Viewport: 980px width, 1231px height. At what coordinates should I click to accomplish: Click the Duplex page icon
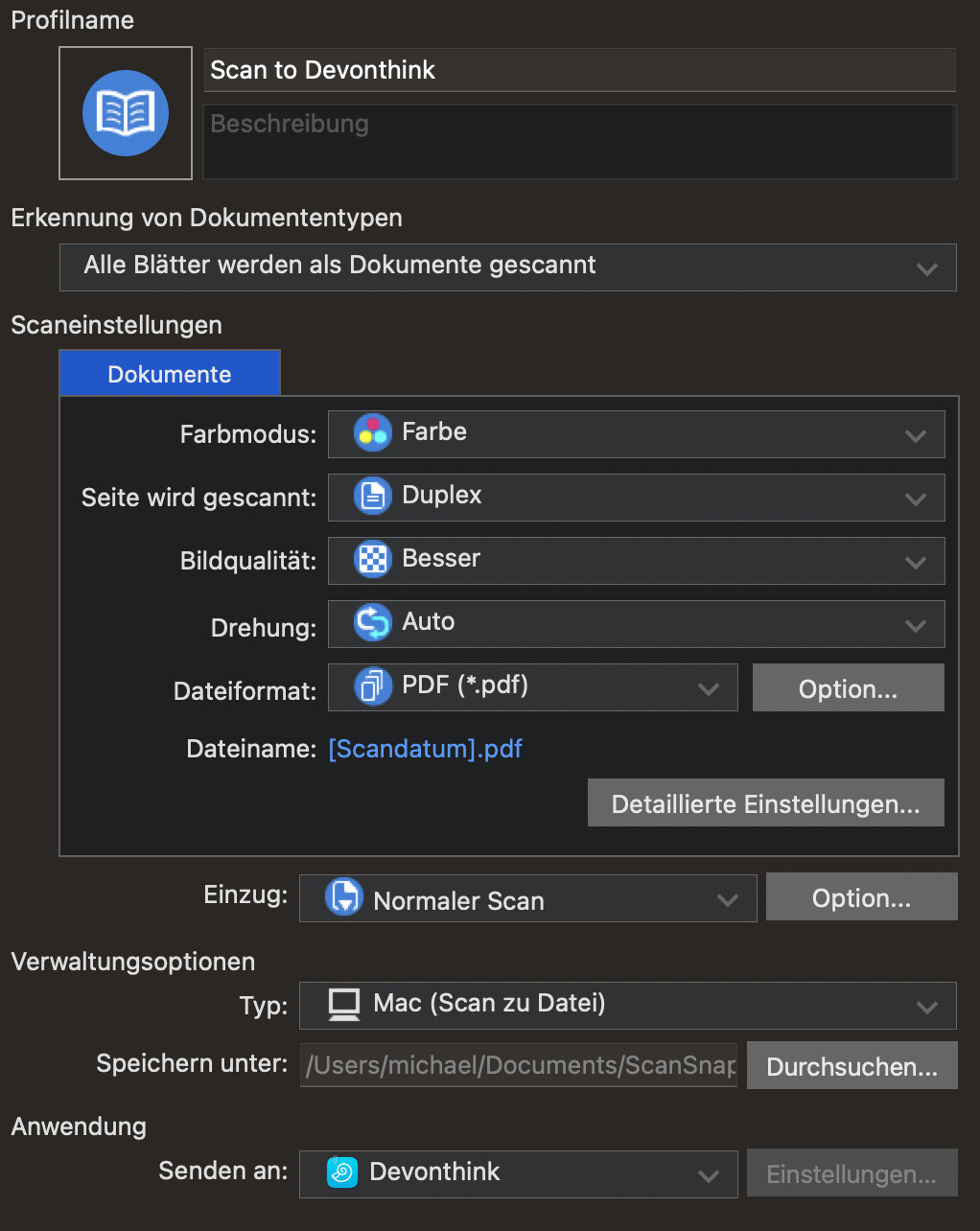372,497
